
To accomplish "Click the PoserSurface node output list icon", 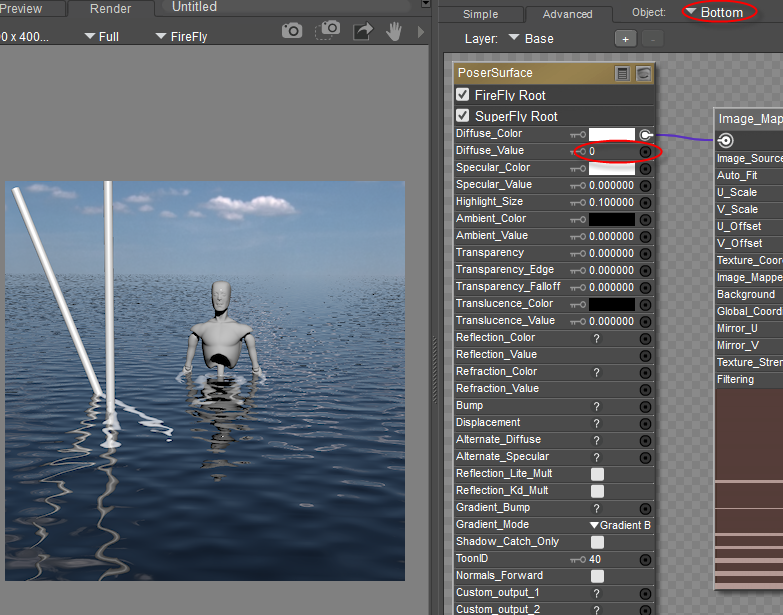I will [x=623, y=73].
